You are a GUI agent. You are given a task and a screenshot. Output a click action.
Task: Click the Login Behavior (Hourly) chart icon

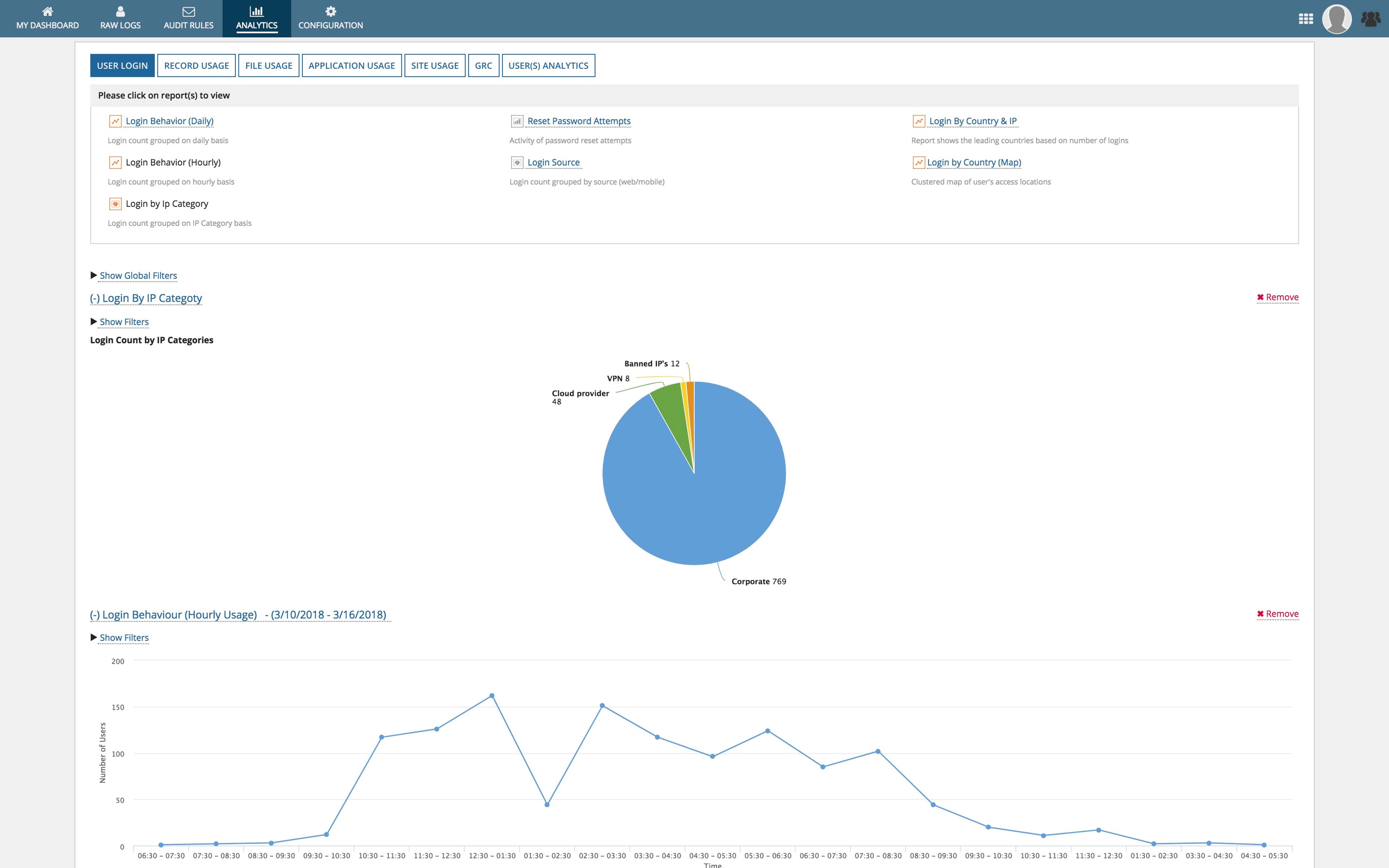pos(115,162)
